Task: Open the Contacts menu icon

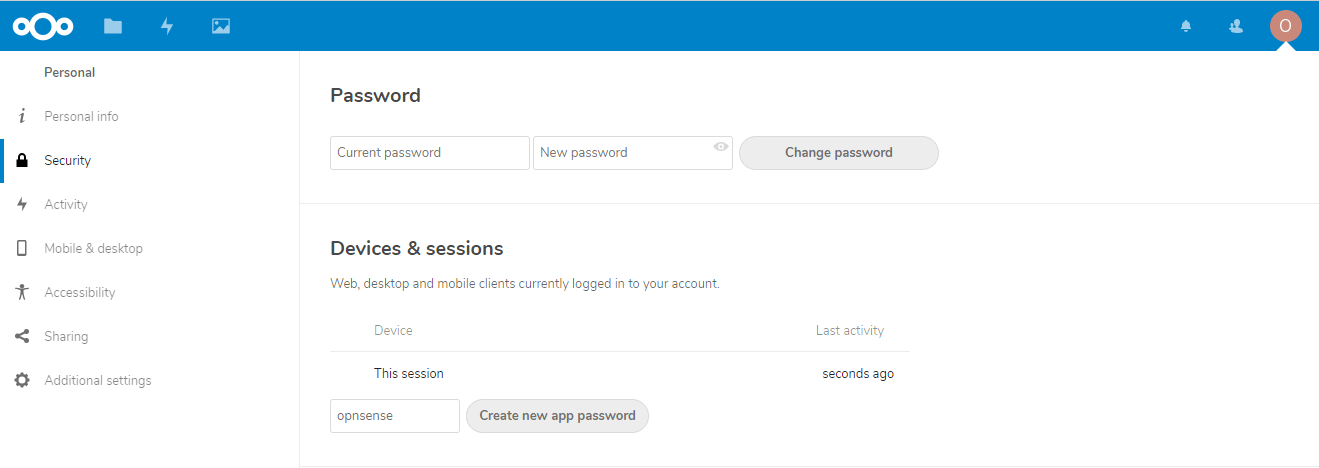Action: pyautogui.click(x=1236, y=26)
